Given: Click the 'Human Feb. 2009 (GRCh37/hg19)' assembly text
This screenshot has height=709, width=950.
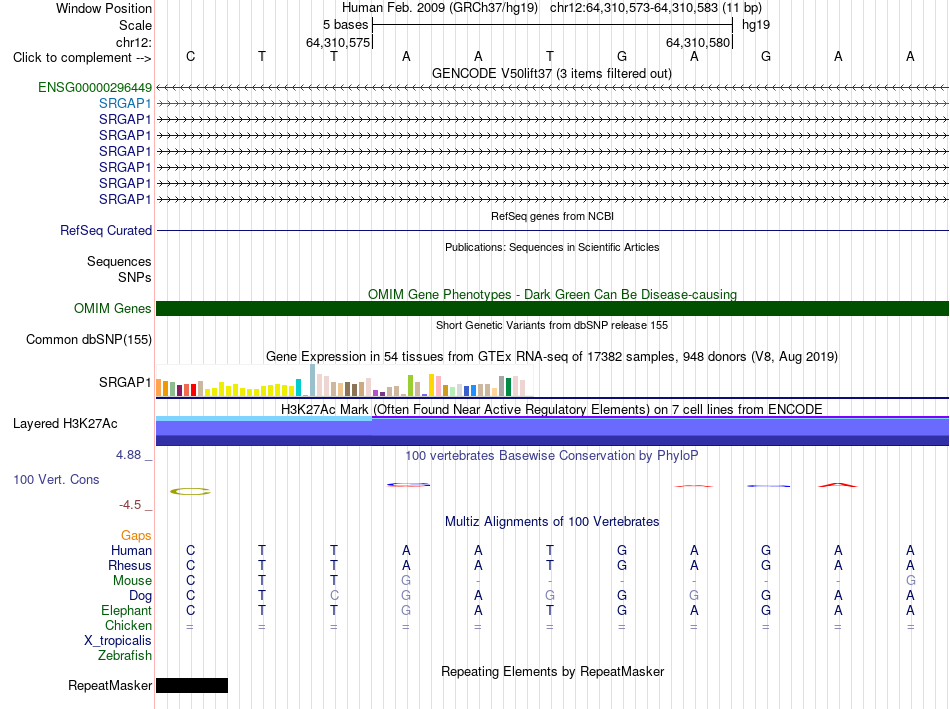Looking at the screenshot, I should [439, 8].
